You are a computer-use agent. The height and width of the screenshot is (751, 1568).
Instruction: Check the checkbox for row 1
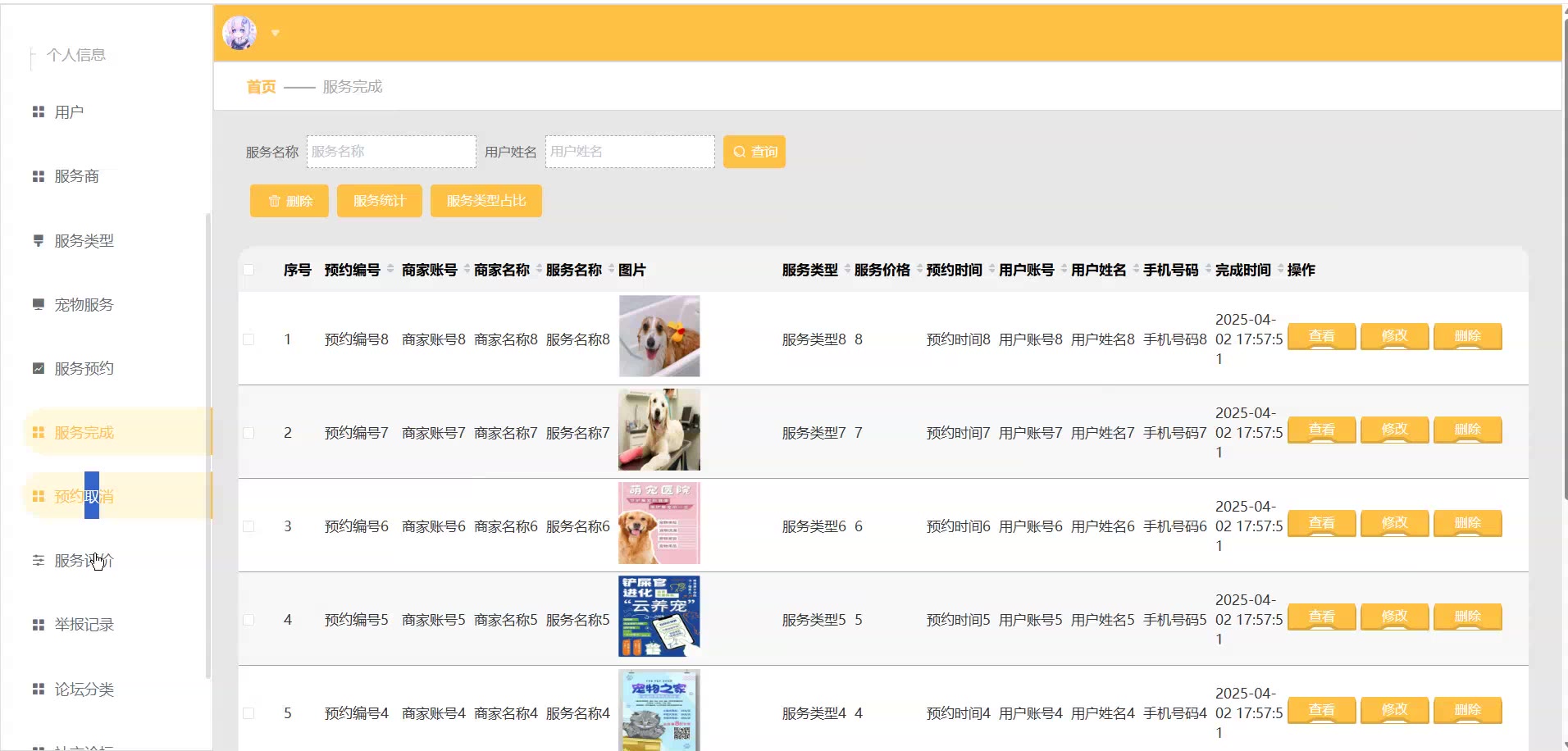[248, 339]
